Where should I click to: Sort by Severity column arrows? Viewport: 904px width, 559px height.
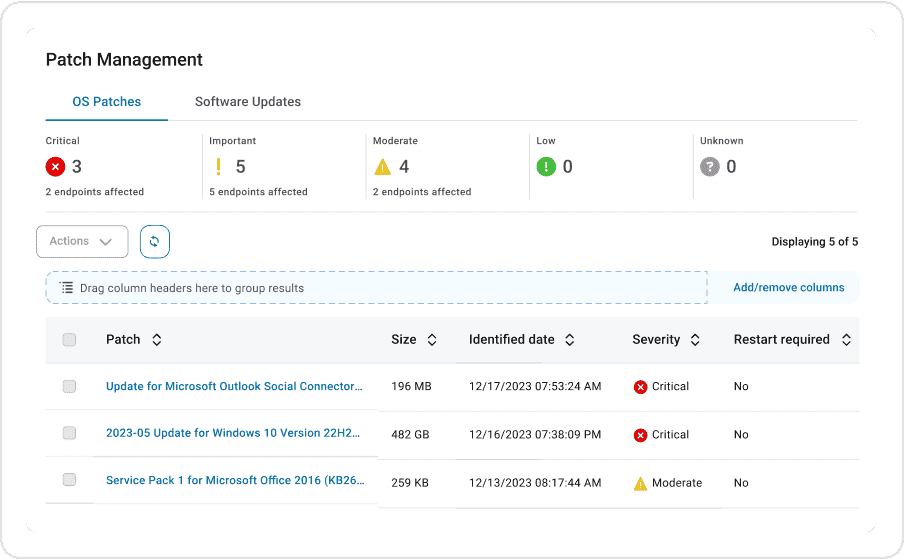point(695,340)
